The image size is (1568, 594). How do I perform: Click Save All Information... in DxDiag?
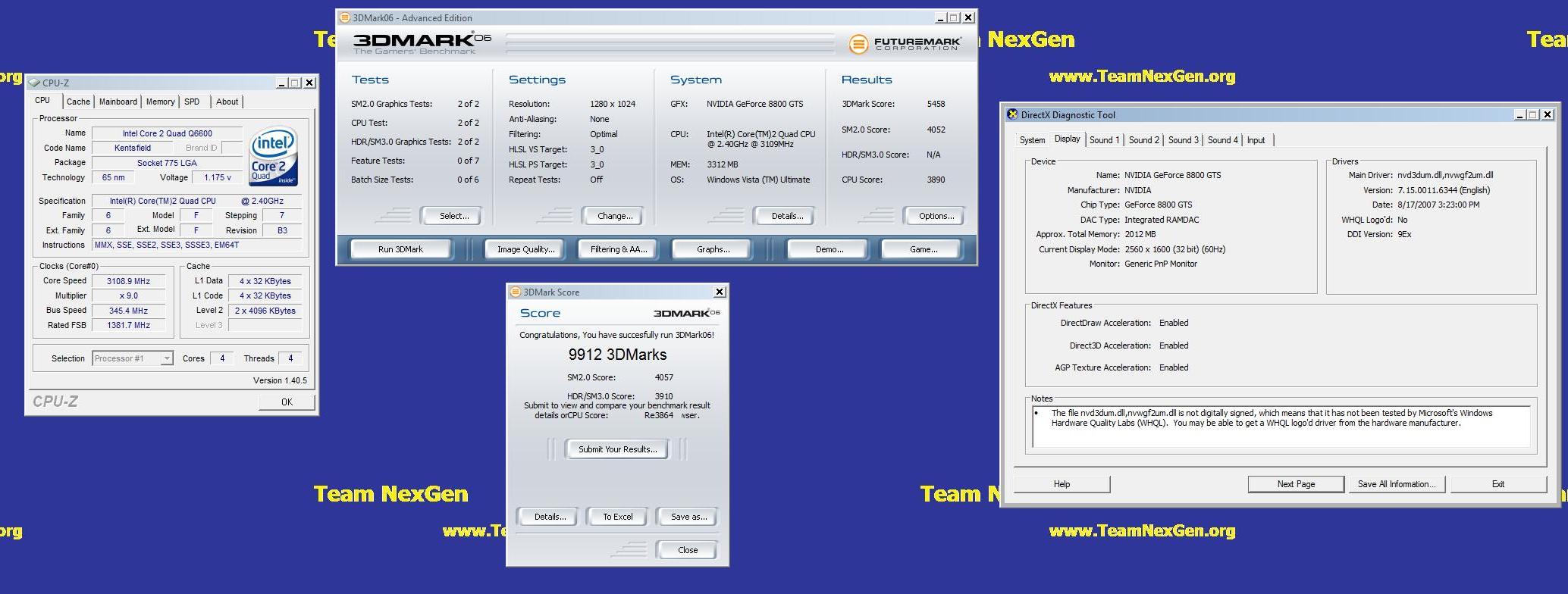tap(1397, 484)
